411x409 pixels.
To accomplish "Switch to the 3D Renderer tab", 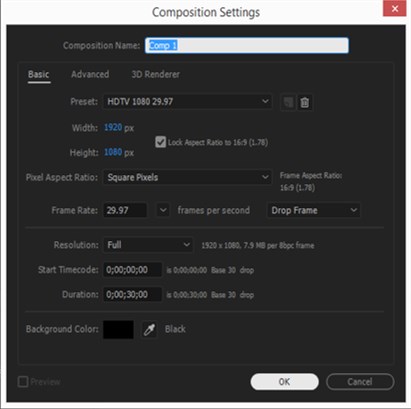I will pyautogui.click(x=155, y=74).
